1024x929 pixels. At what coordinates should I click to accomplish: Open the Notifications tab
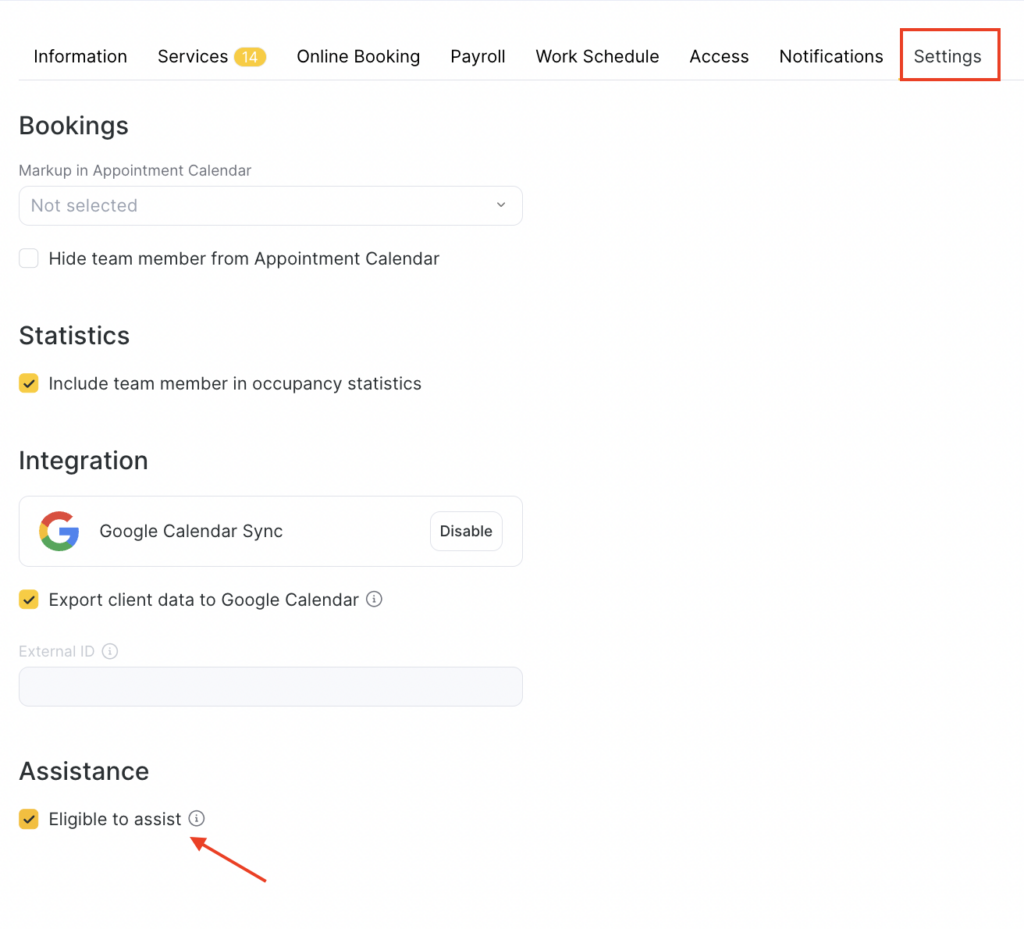831,57
